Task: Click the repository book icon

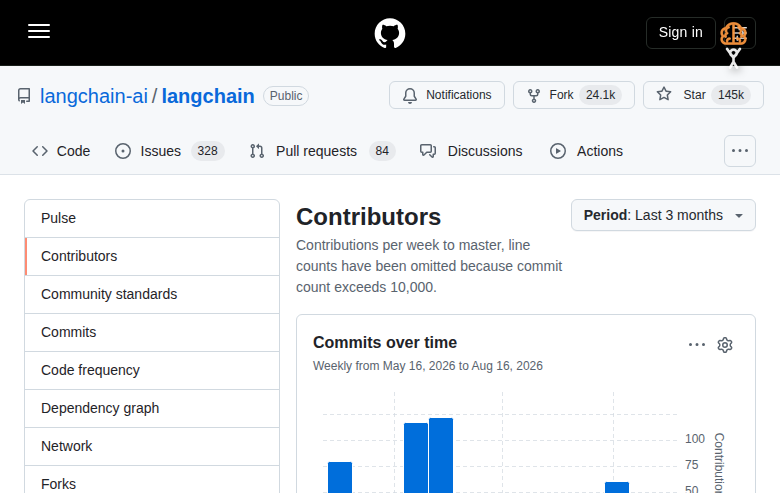Action: coord(24,96)
